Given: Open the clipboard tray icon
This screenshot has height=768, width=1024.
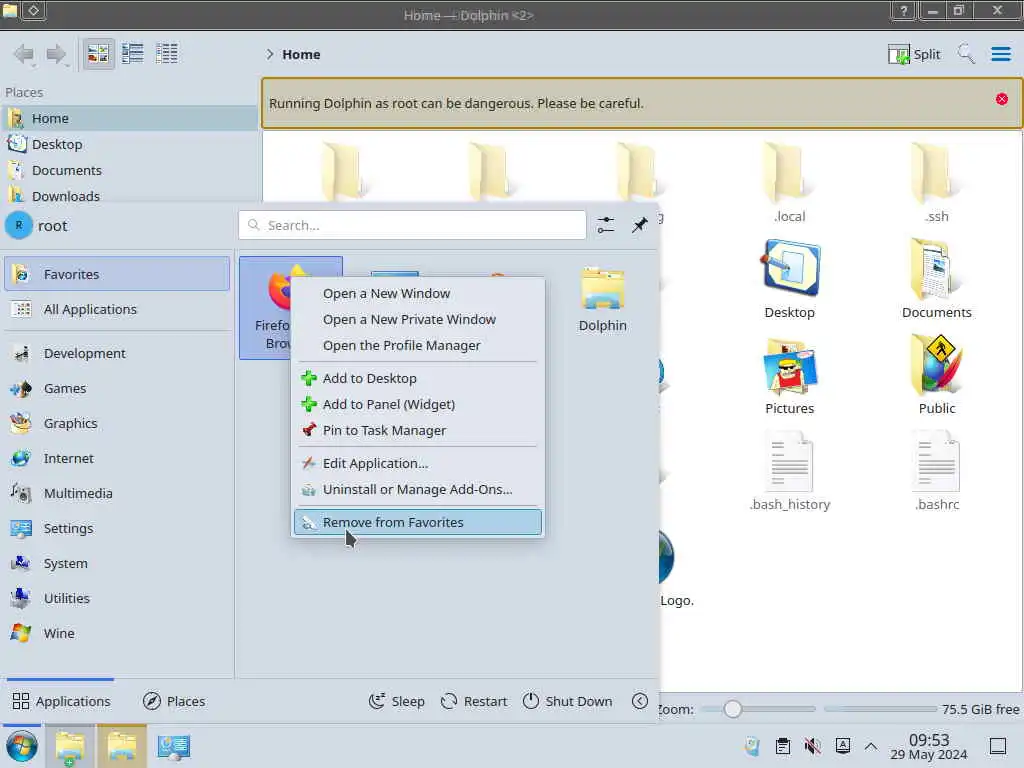Looking at the screenshot, I should [782, 746].
